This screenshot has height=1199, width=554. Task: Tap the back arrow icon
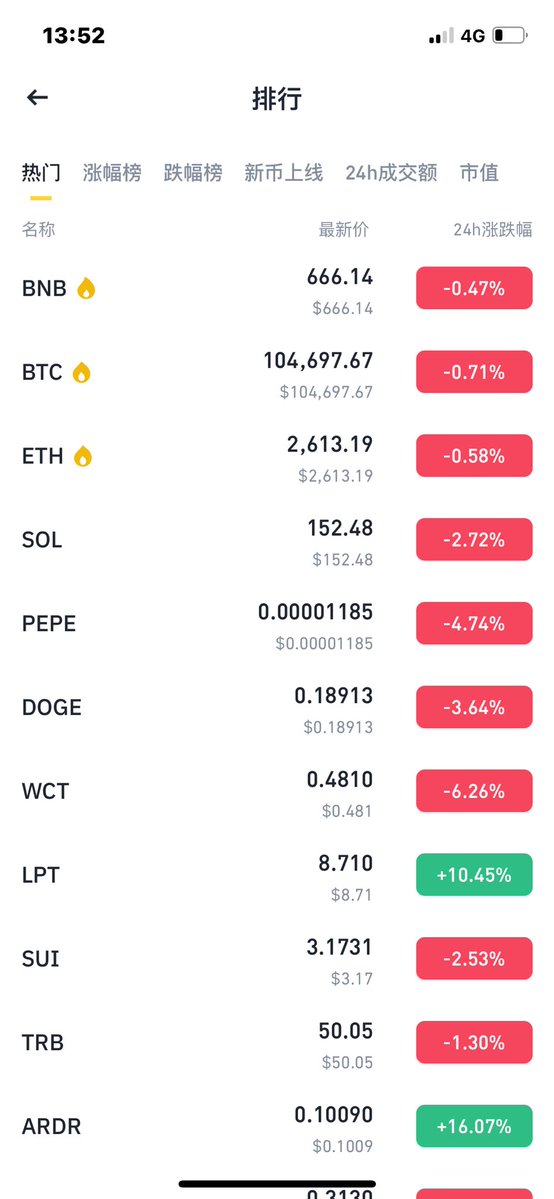tap(37, 97)
